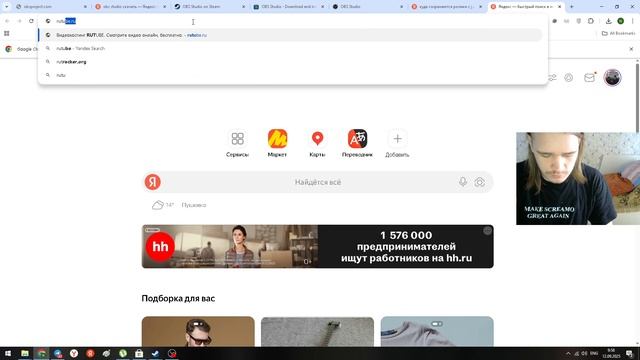Click the browser back arrow
The image size is (640, 360).
(x=7, y=21)
